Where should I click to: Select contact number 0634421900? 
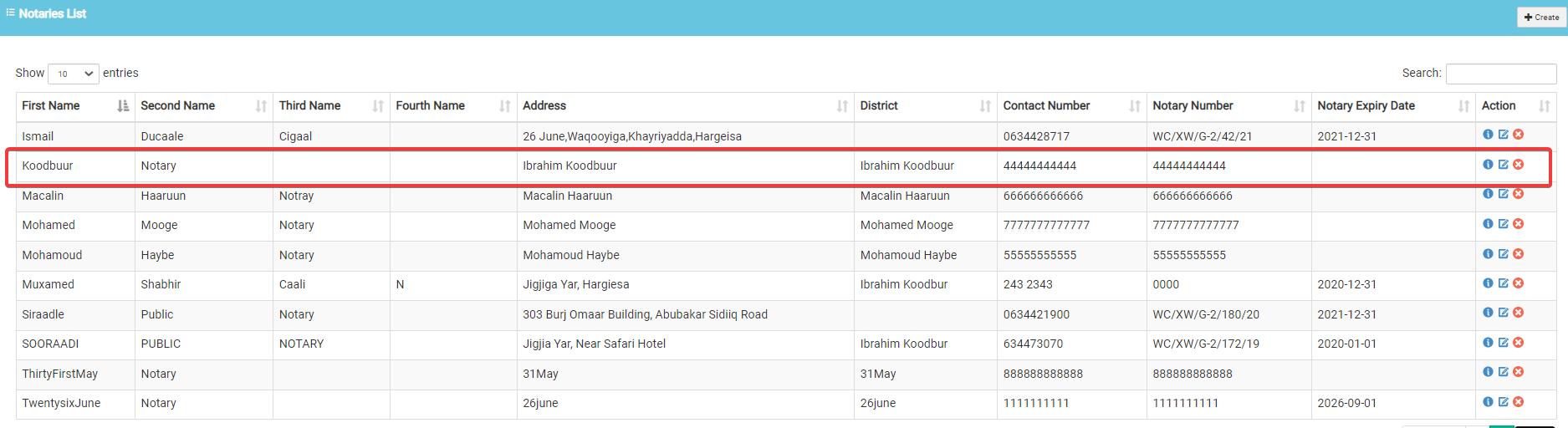tap(1037, 314)
